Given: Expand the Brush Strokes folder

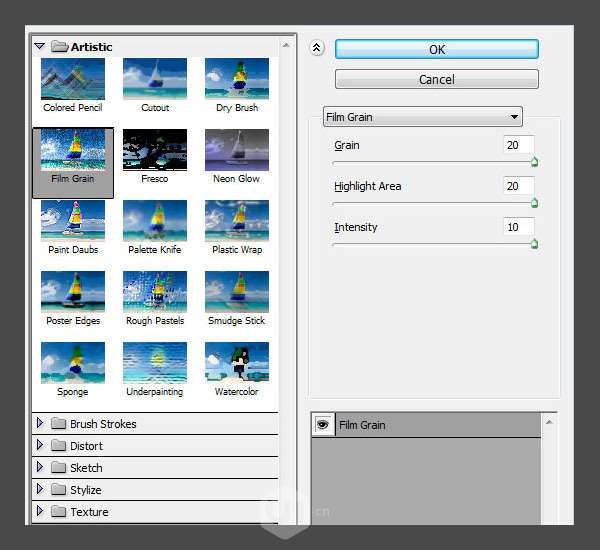Looking at the screenshot, I should pyautogui.click(x=40, y=423).
